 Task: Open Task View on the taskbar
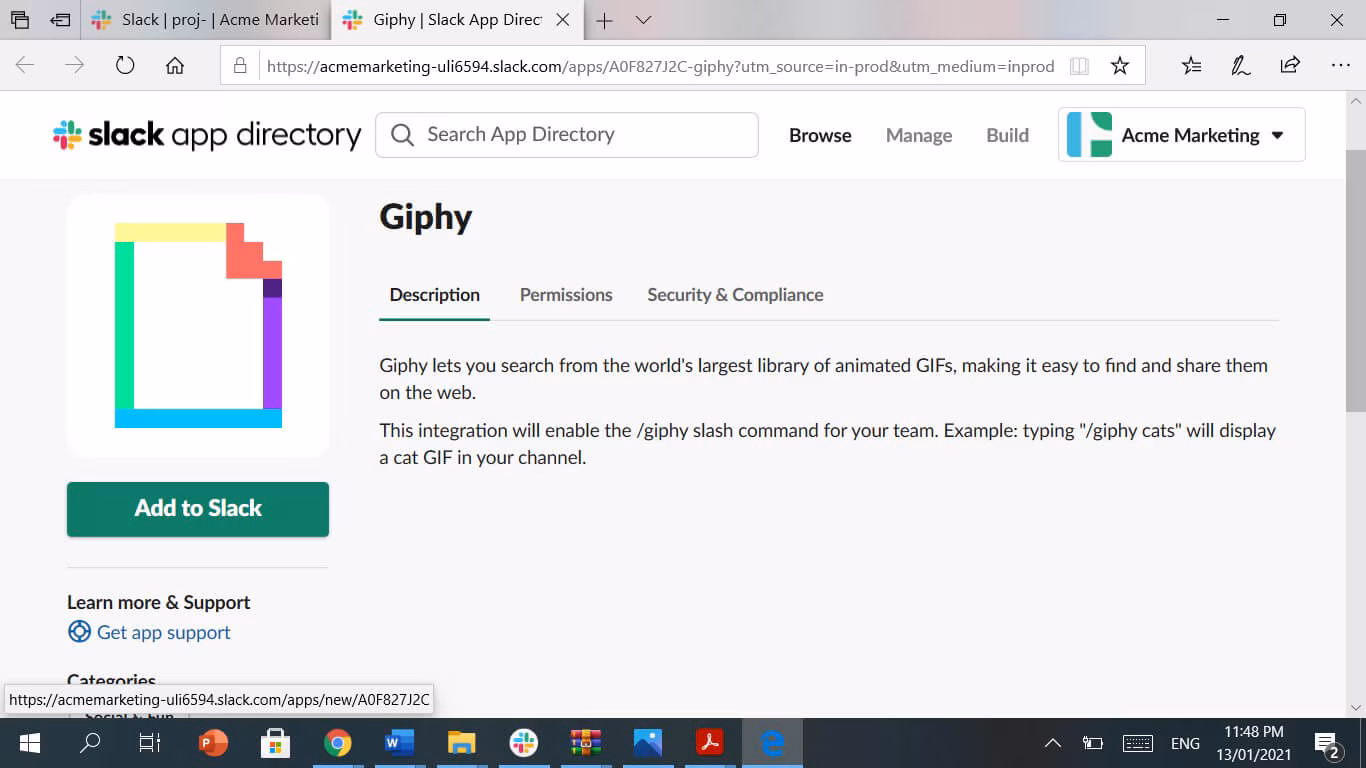click(150, 743)
